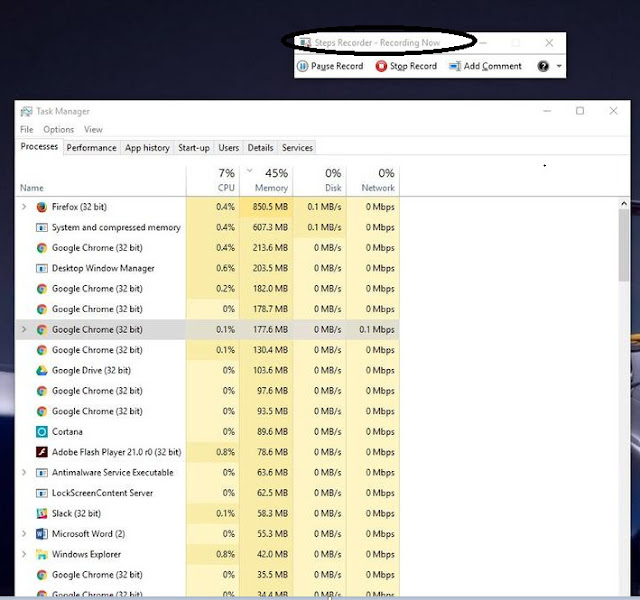Click the LockScreenContent Server icon
The height and width of the screenshot is (600, 640).
click(42, 493)
